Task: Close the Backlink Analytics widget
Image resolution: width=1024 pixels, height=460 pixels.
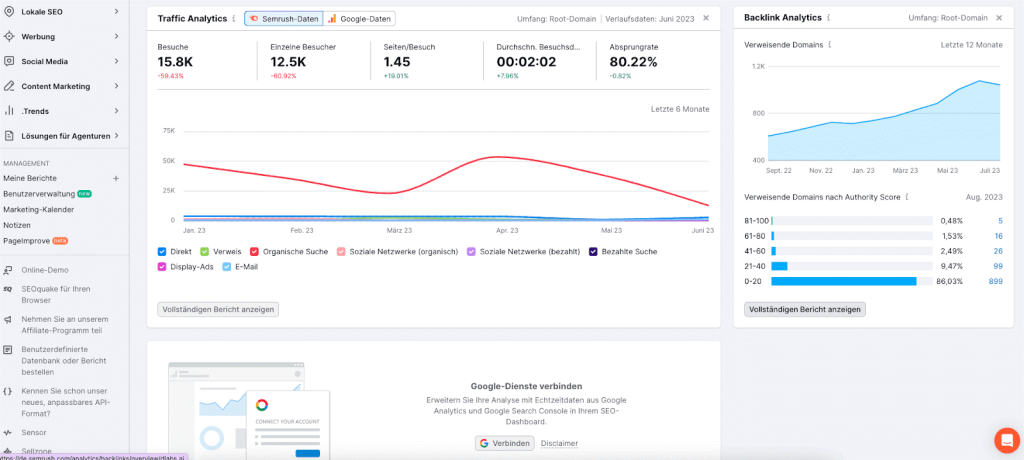Action: tap(999, 18)
